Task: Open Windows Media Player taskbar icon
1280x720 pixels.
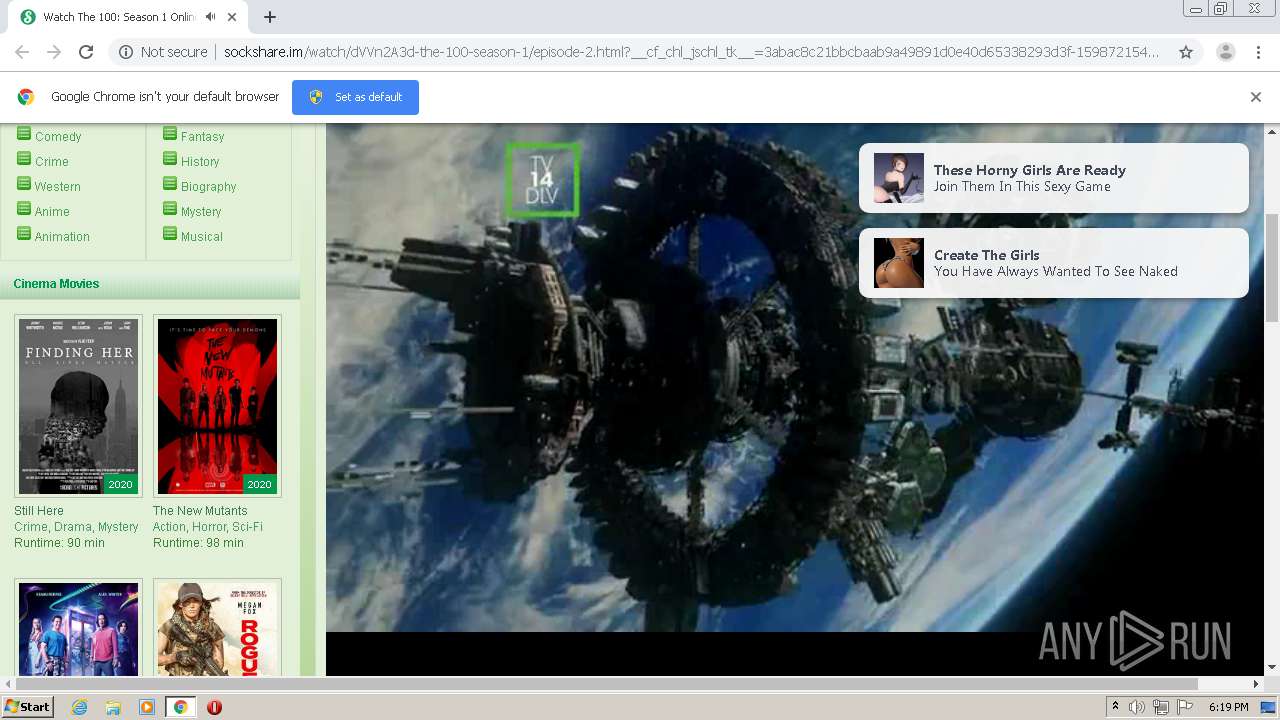Action: (x=147, y=707)
